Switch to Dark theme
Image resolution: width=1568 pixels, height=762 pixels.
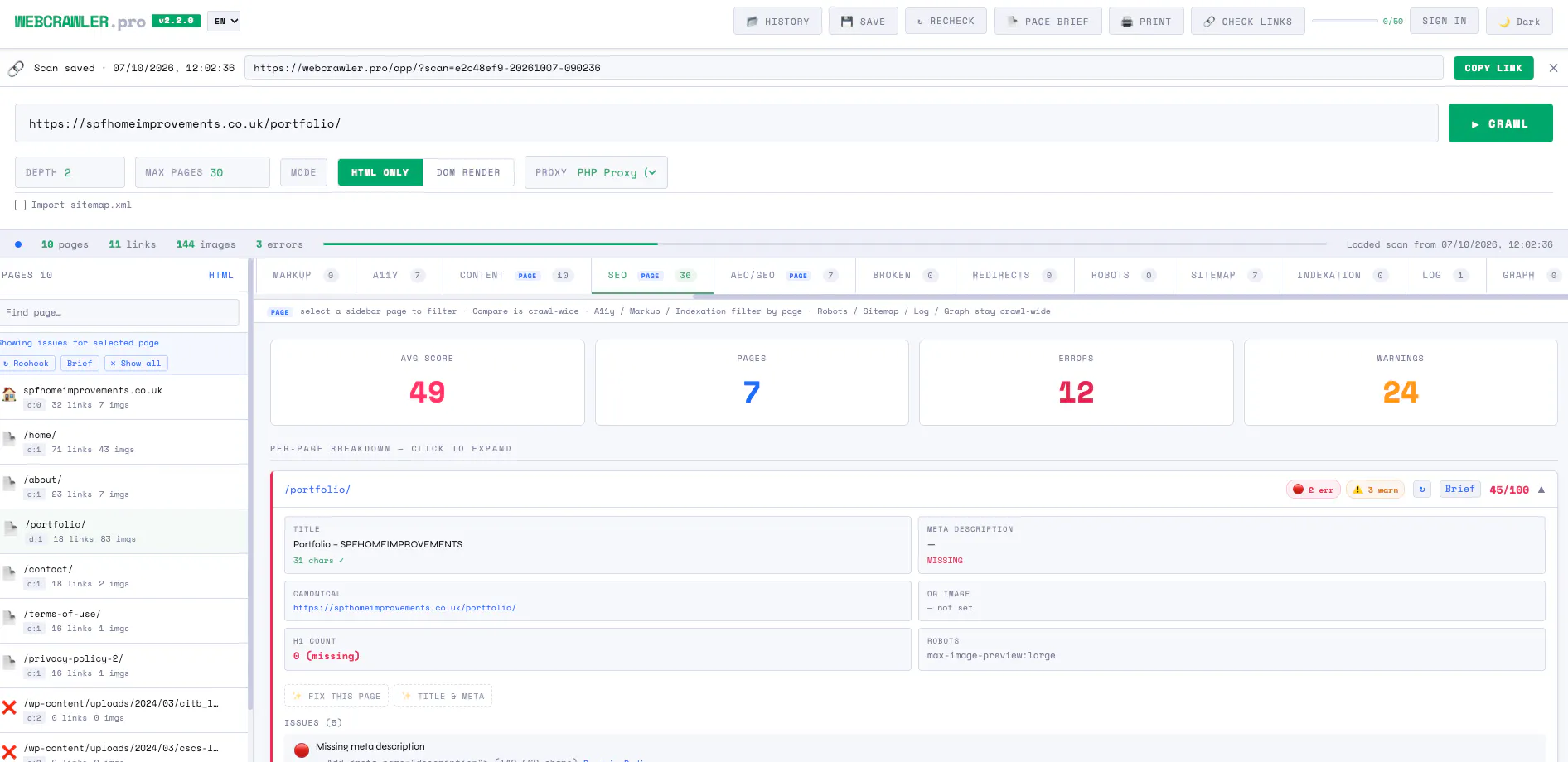[x=1519, y=21]
